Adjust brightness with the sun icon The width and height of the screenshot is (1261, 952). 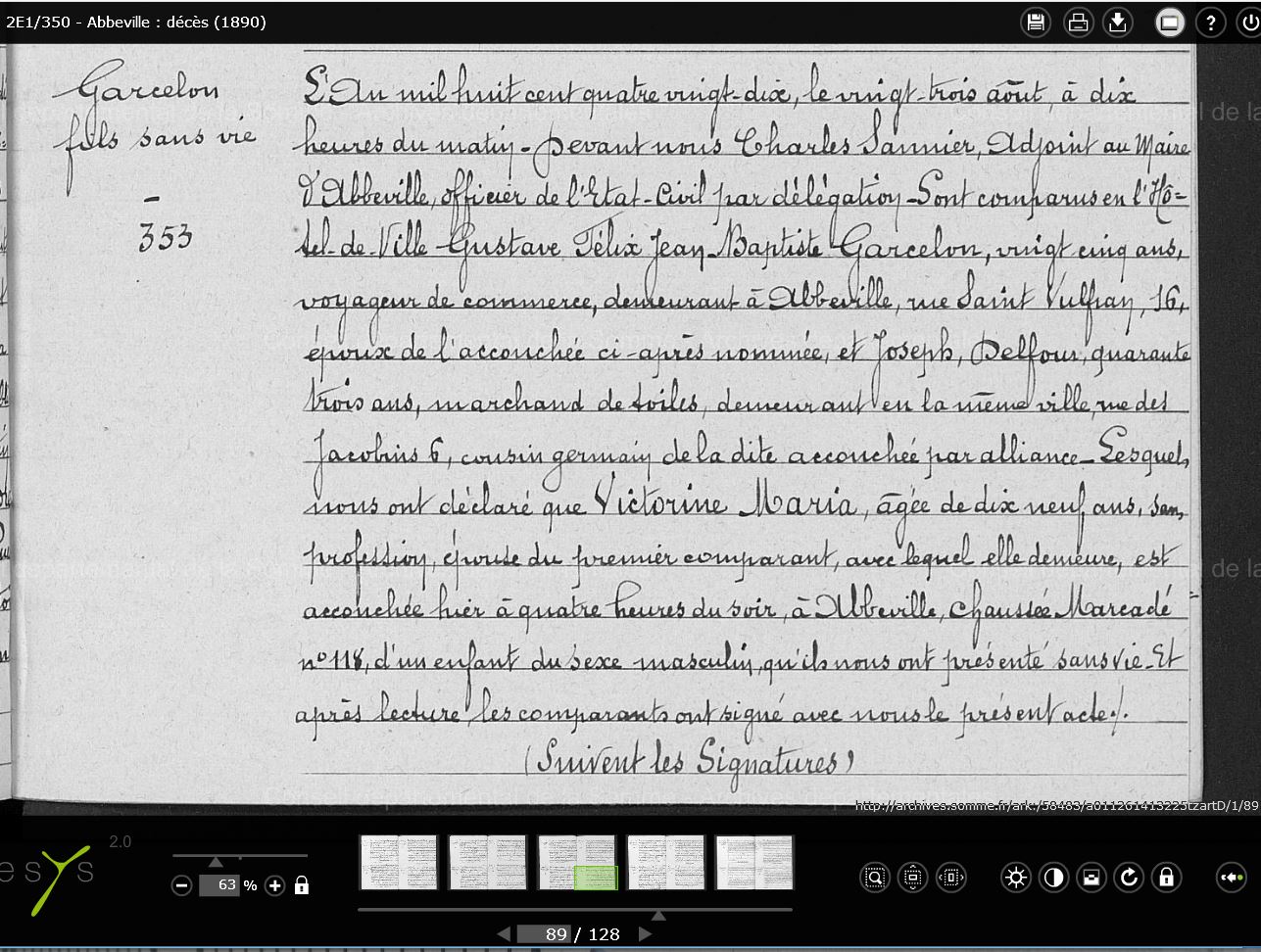pyautogui.click(x=1016, y=878)
